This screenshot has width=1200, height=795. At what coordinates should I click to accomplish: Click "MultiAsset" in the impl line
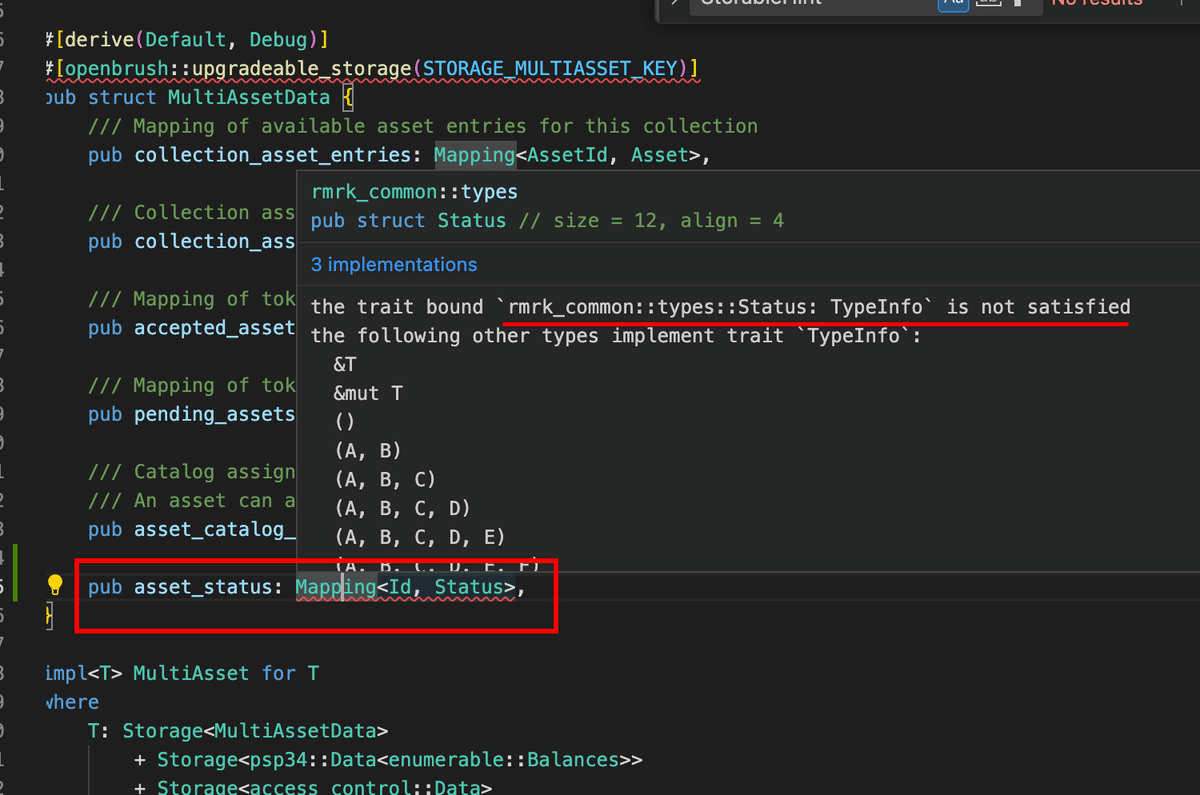coord(191,674)
